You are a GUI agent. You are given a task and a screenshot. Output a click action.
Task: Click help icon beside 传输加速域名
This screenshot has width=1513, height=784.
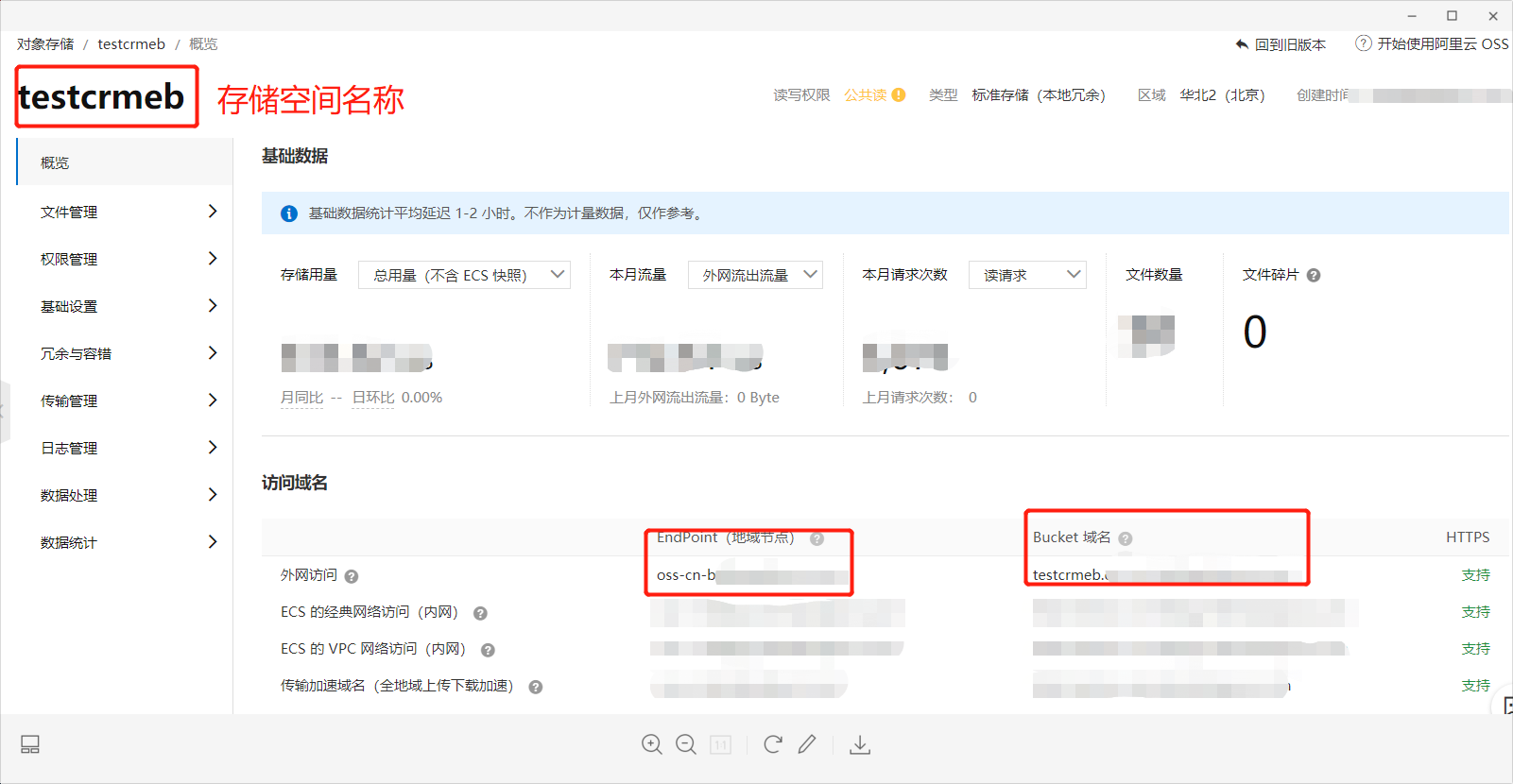click(x=535, y=687)
